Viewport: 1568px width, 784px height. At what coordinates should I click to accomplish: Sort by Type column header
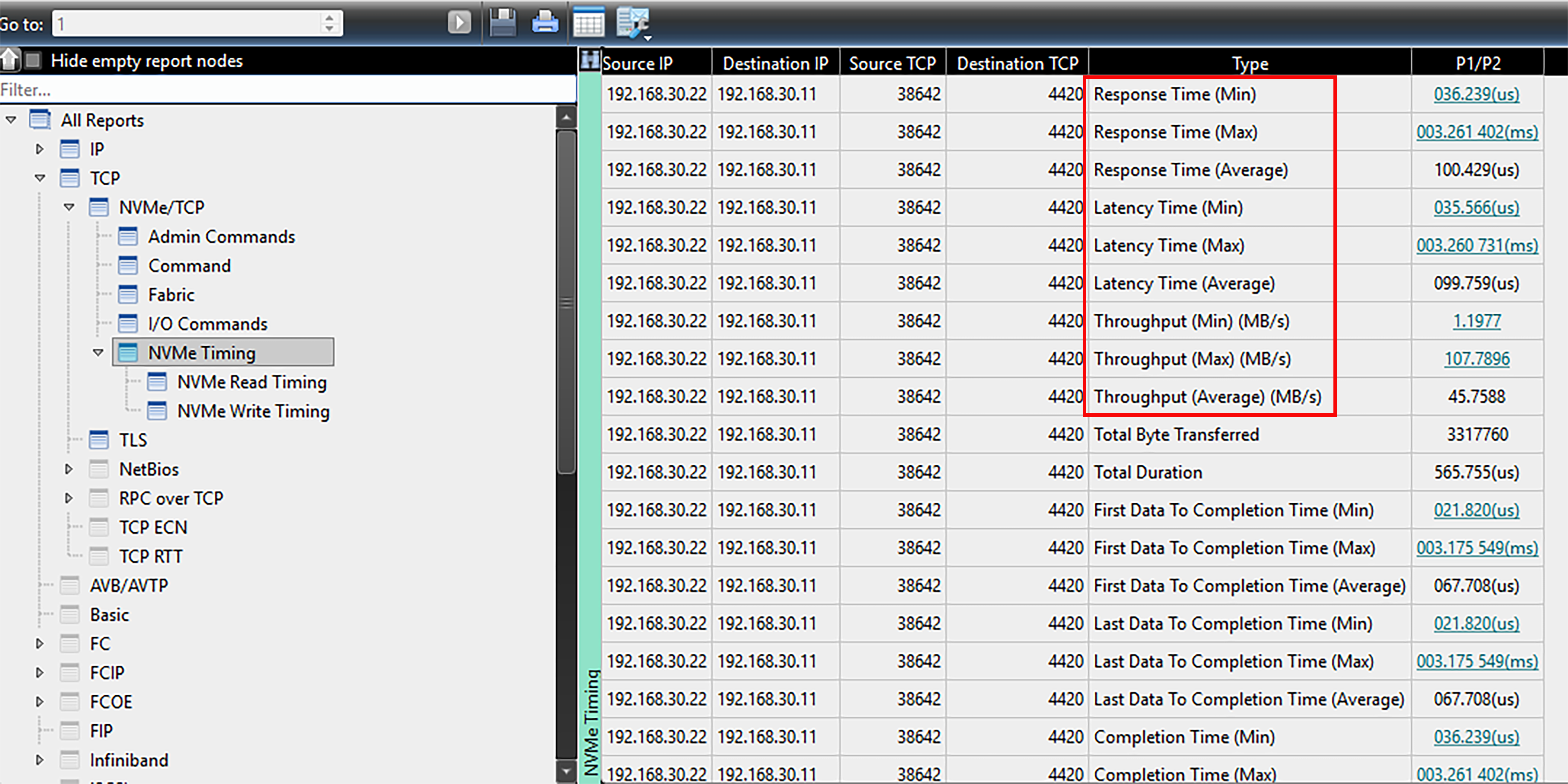coord(1250,63)
